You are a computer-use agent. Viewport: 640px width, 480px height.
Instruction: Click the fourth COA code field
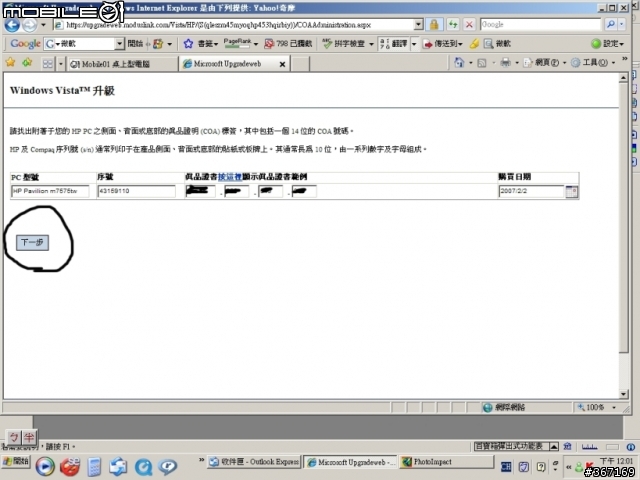[x=304, y=191]
